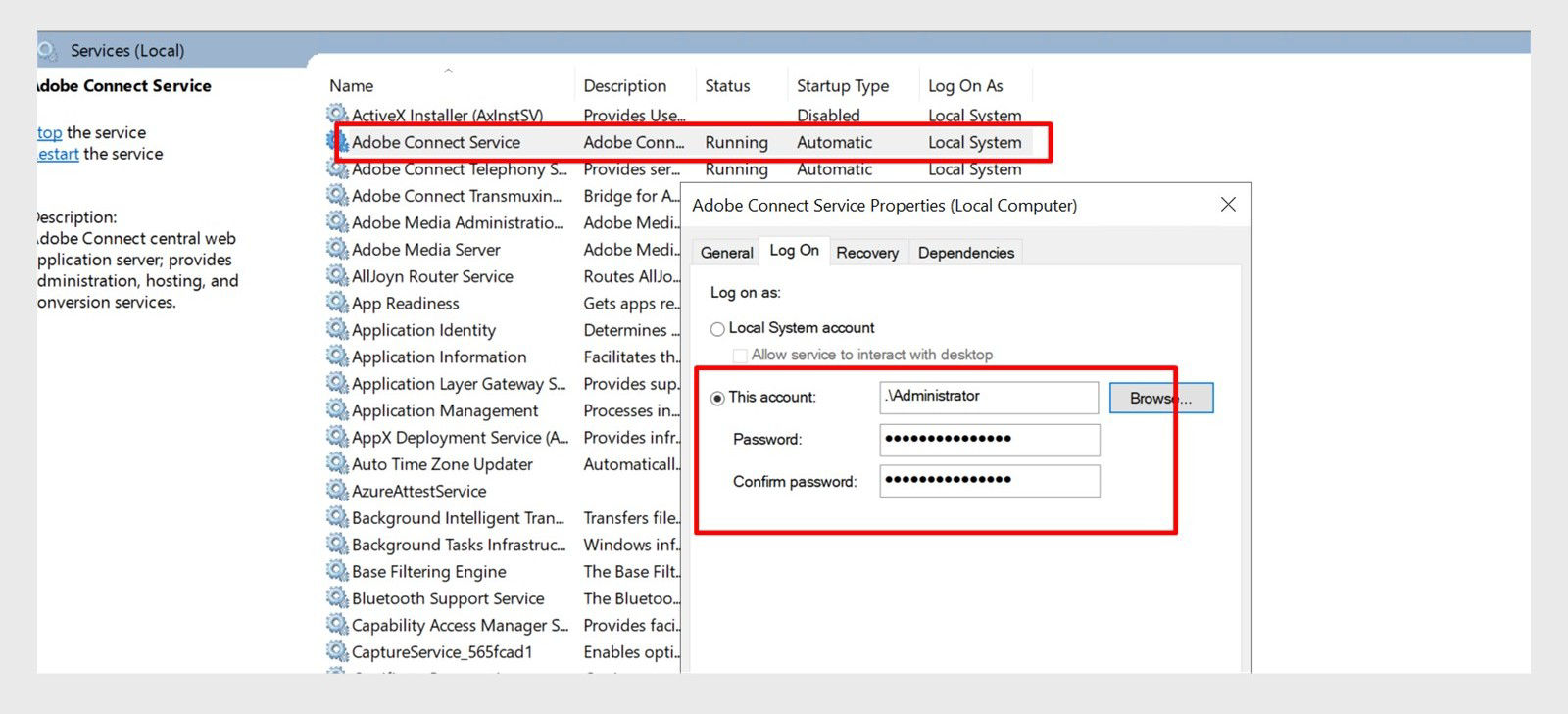Toggle Allow service to interact with desktop
The width and height of the screenshot is (1568, 714).
pos(740,356)
